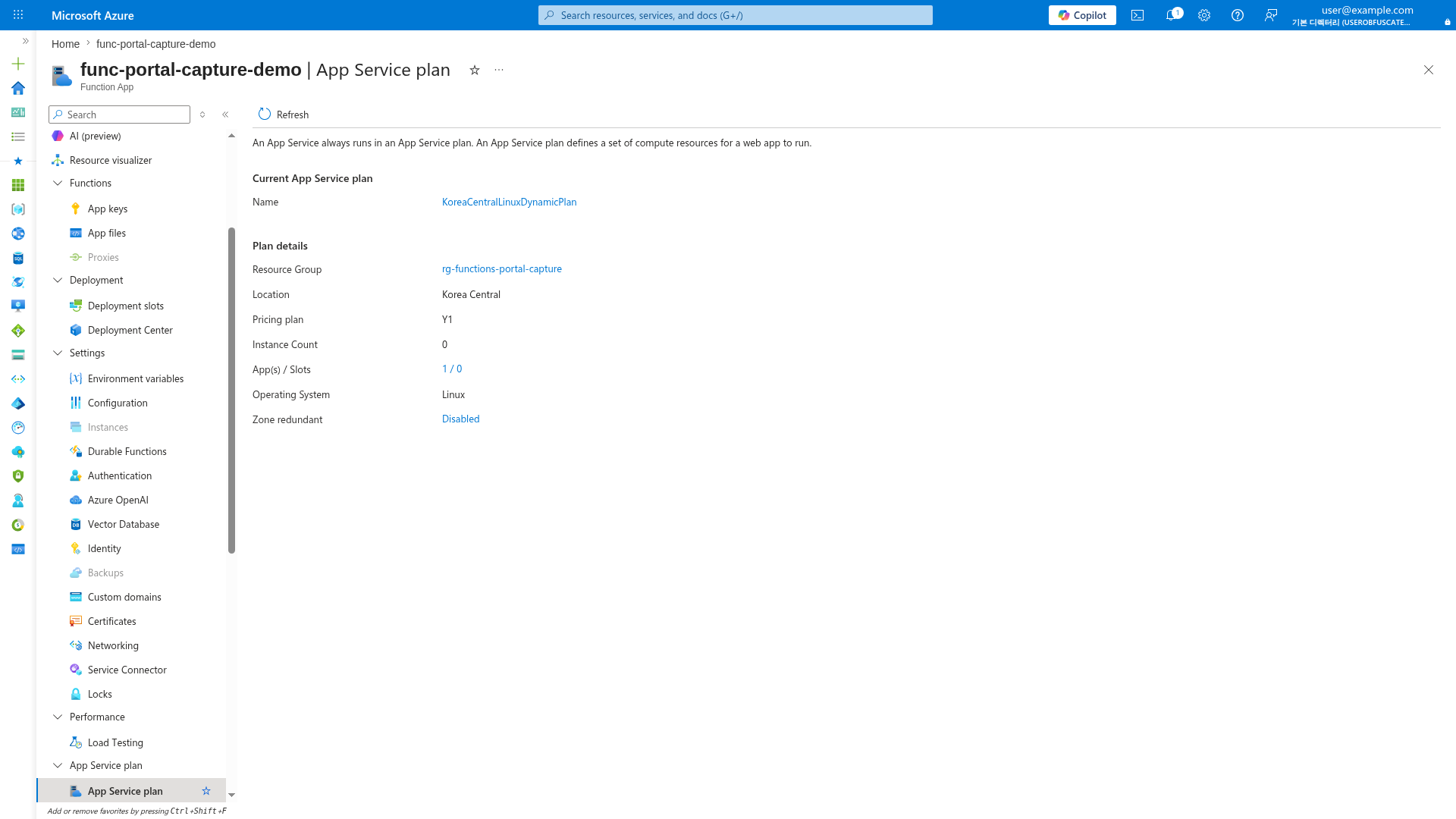Open rg-functions-portal-capture resource group link
This screenshot has width=1456, height=819.
501,268
